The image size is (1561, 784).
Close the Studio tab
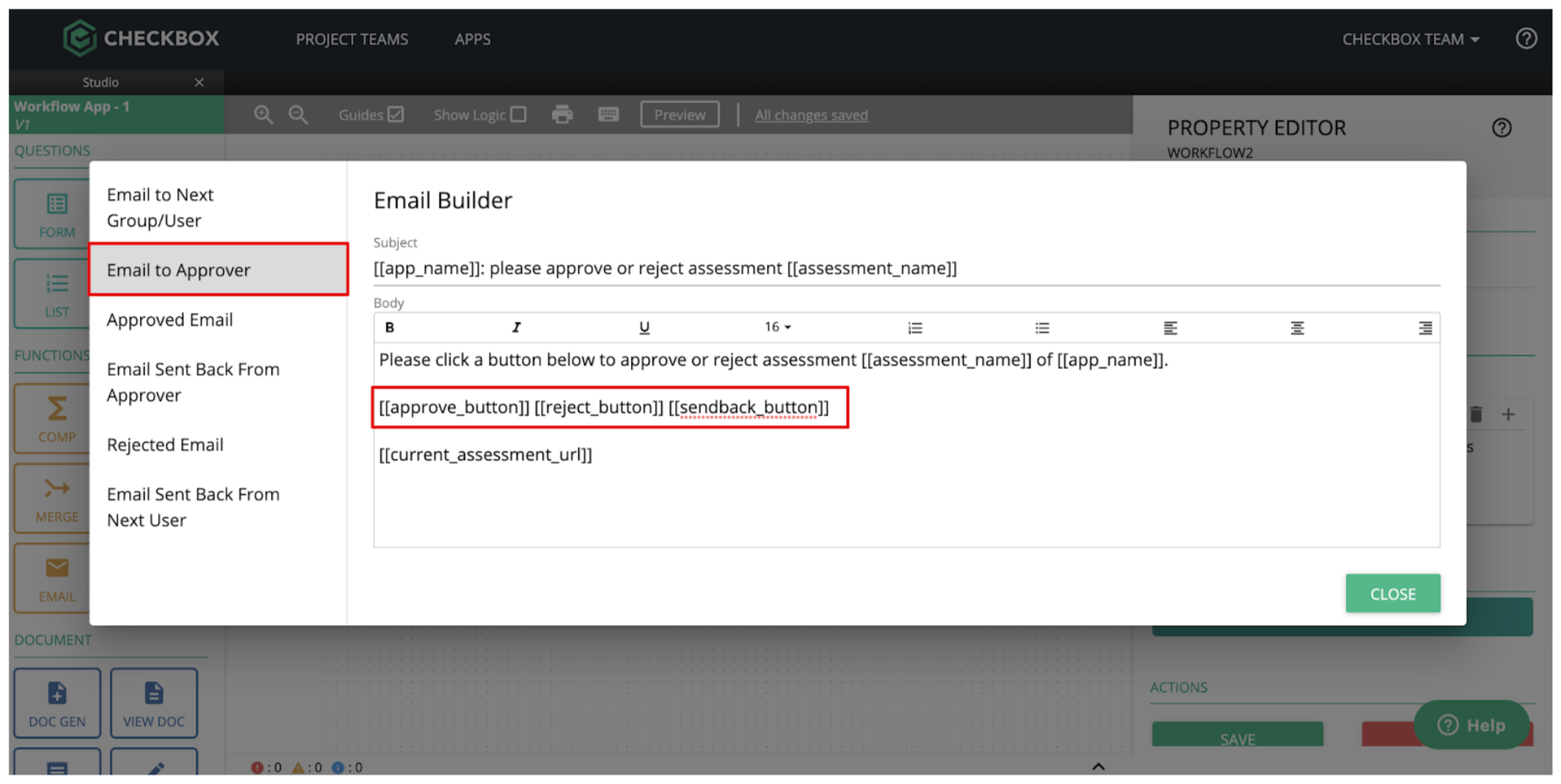199,82
